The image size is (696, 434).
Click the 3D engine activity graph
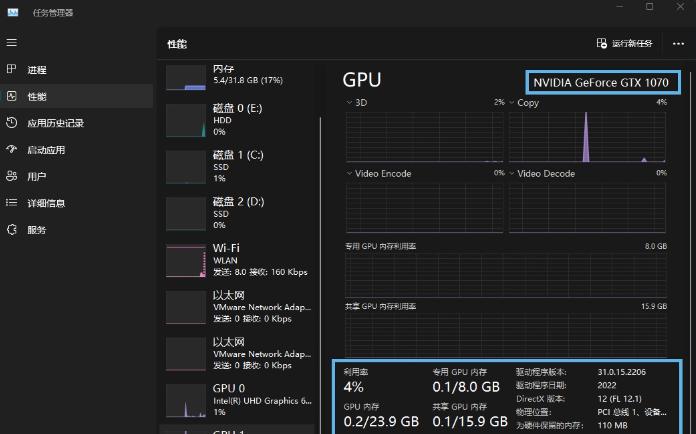coord(425,137)
